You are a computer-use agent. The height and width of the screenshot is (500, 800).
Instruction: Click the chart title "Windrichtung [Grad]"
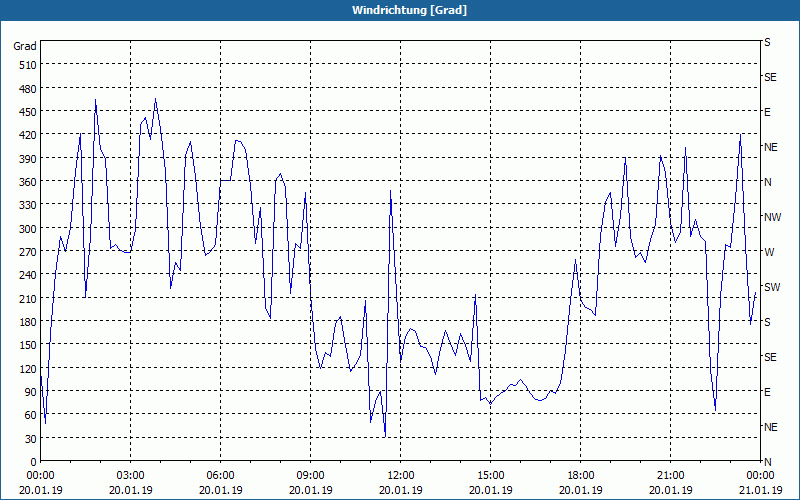click(409, 10)
